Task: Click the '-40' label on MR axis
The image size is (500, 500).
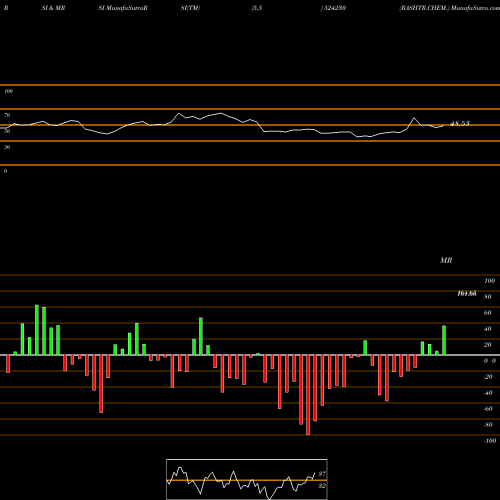Action: 488,393
